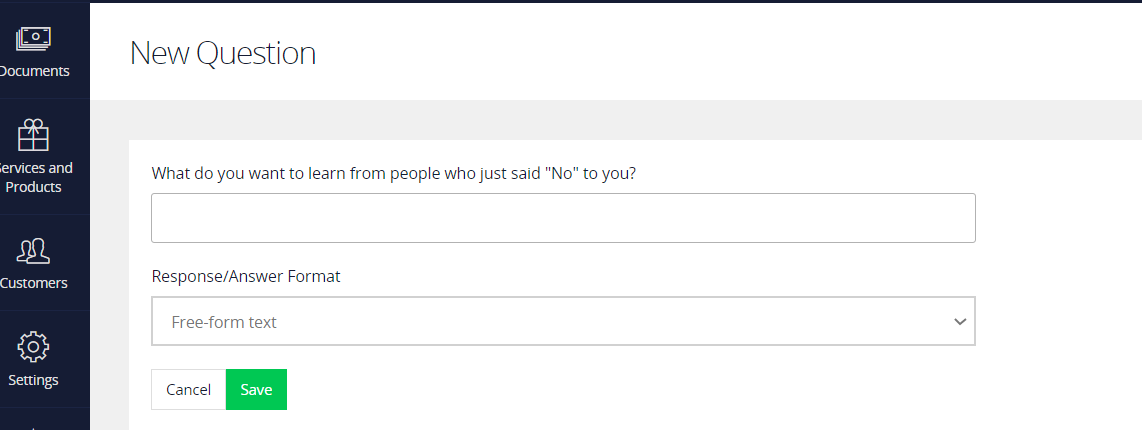This screenshot has height=430, width=1142.
Task: Select the Customers menu label
Action: point(35,283)
